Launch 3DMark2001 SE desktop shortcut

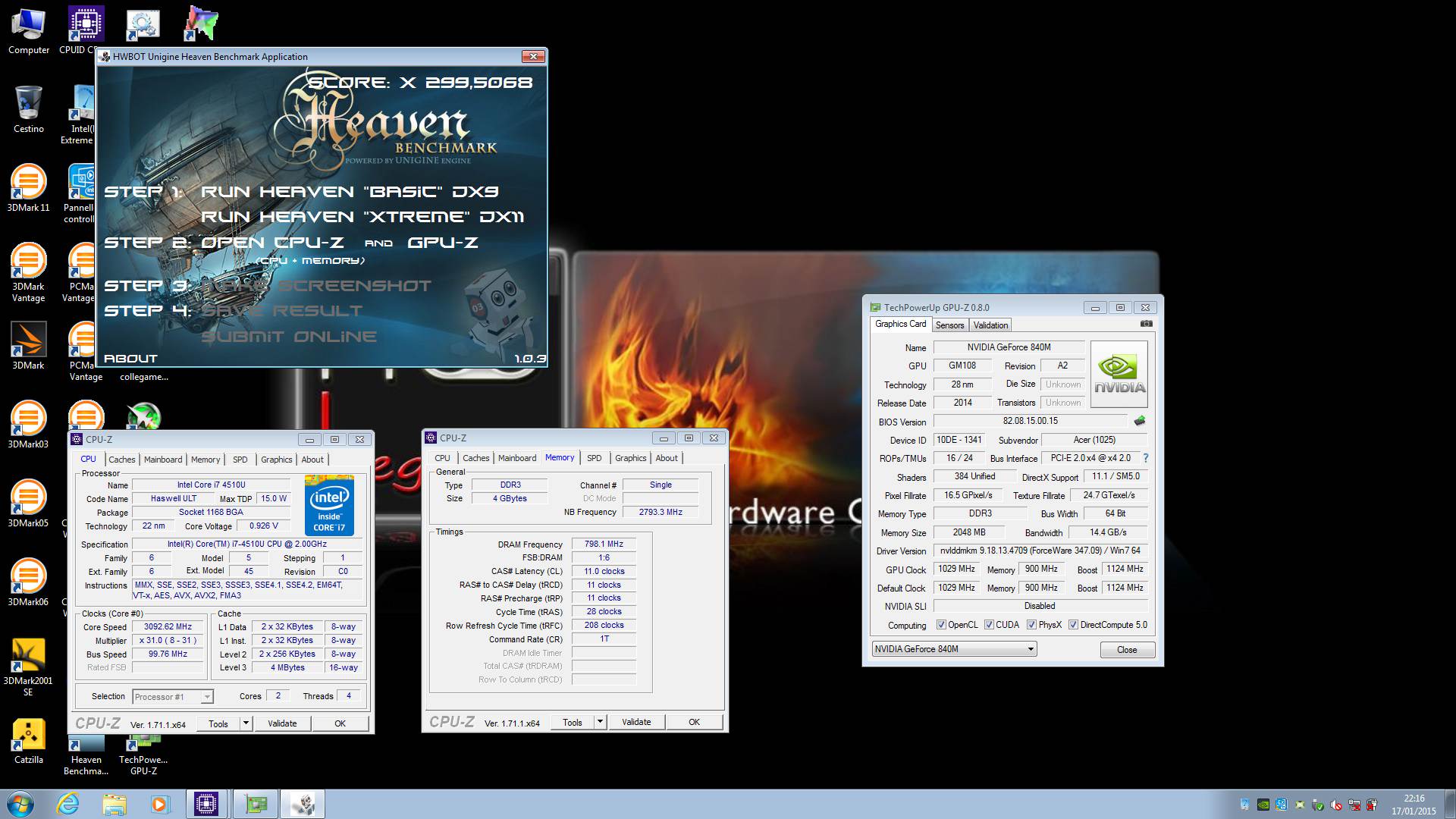pyautogui.click(x=29, y=667)
